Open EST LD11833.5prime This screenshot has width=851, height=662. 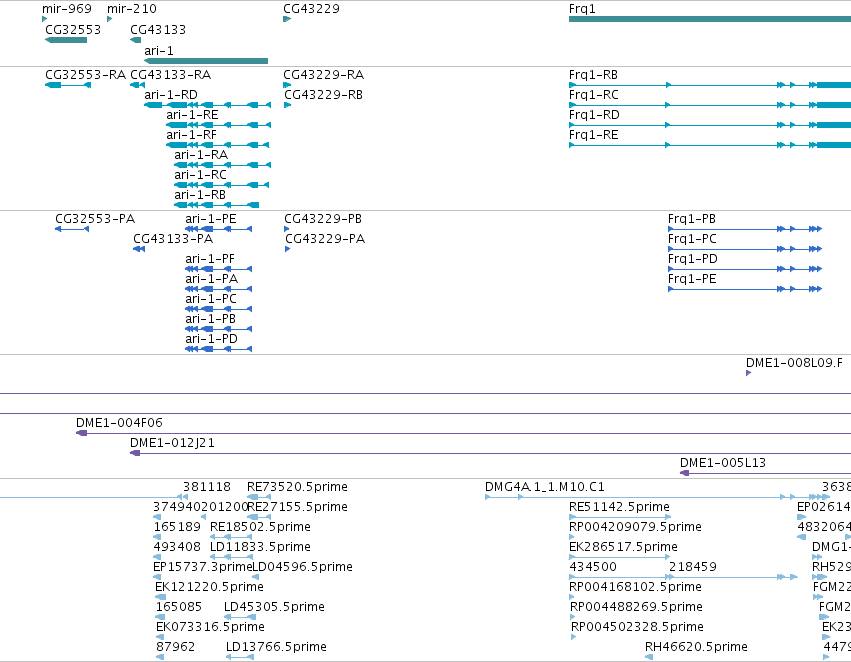point(231,557)
